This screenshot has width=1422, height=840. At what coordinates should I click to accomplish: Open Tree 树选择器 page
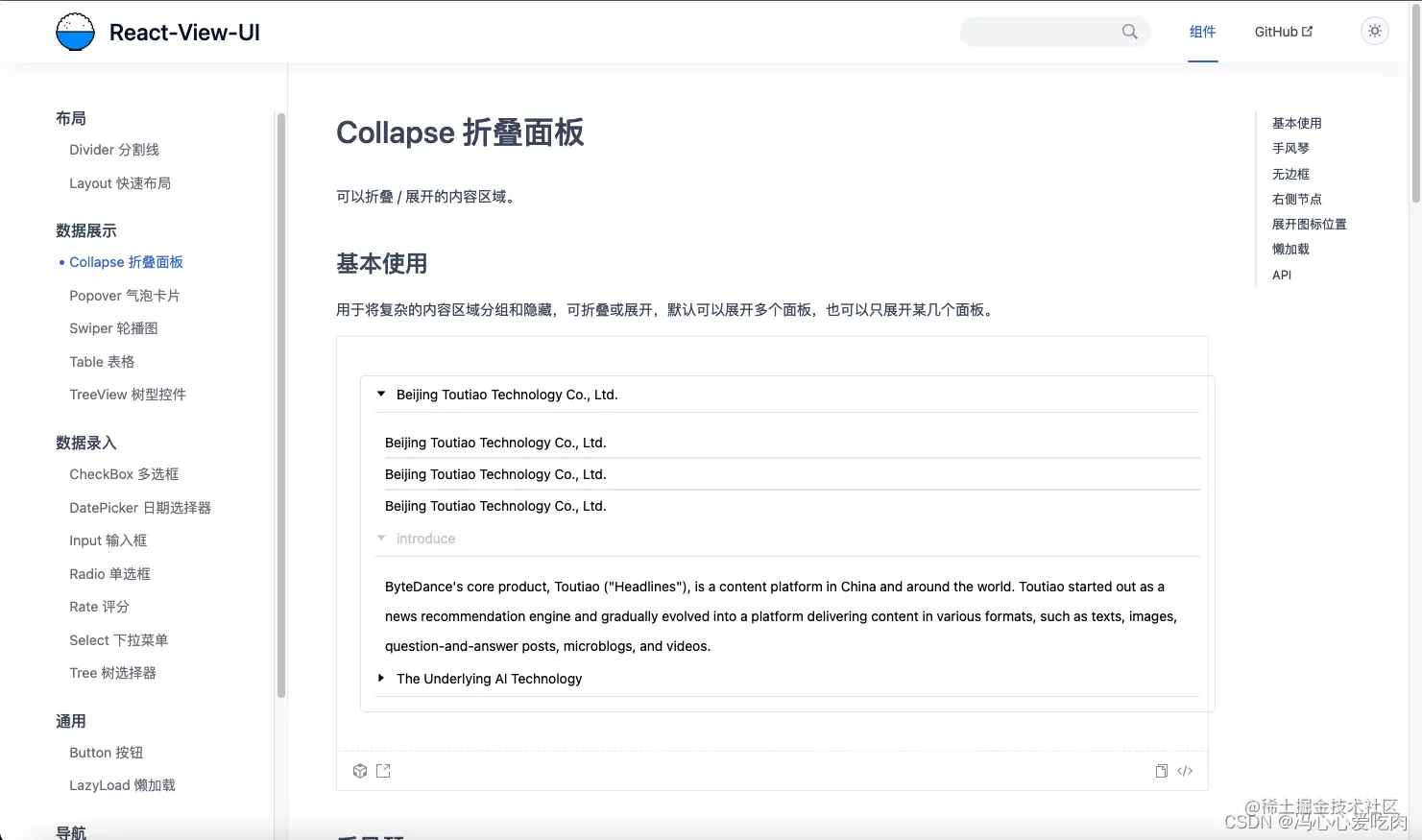[112, 673]
